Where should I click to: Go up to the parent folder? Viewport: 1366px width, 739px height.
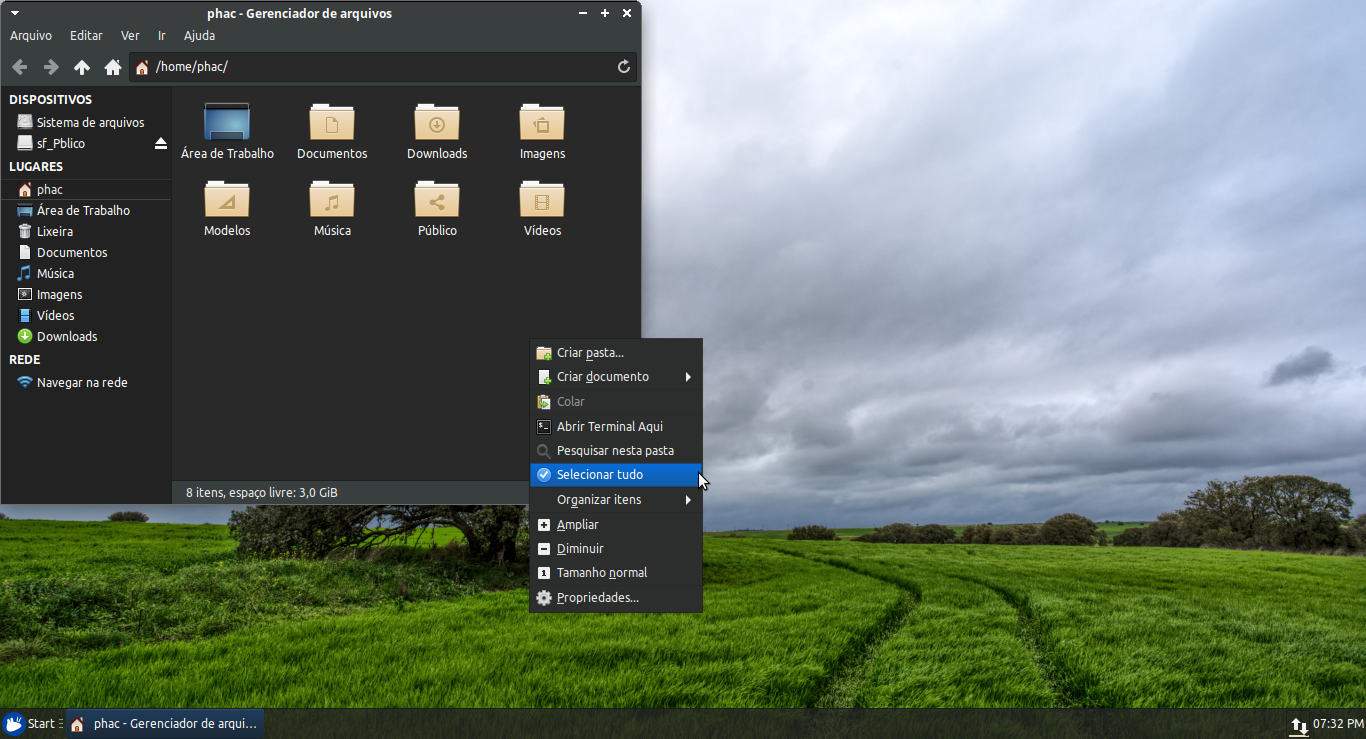[82, 67]
